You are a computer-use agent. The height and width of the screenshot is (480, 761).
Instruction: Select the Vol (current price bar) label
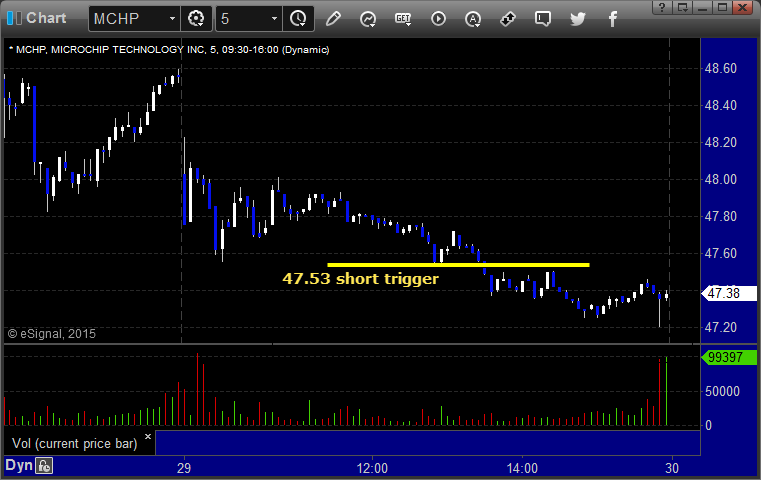pos(75,444)
